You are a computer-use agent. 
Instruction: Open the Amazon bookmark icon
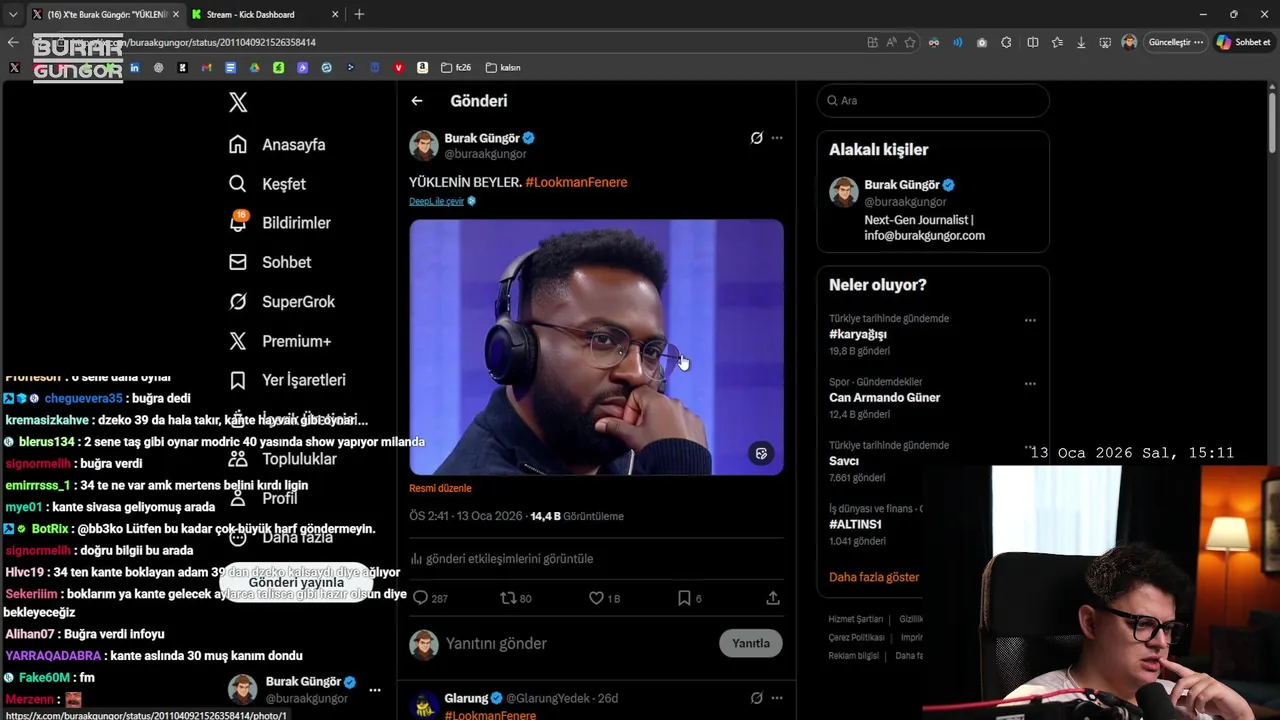pyautogui.click(x=423, y=67)
